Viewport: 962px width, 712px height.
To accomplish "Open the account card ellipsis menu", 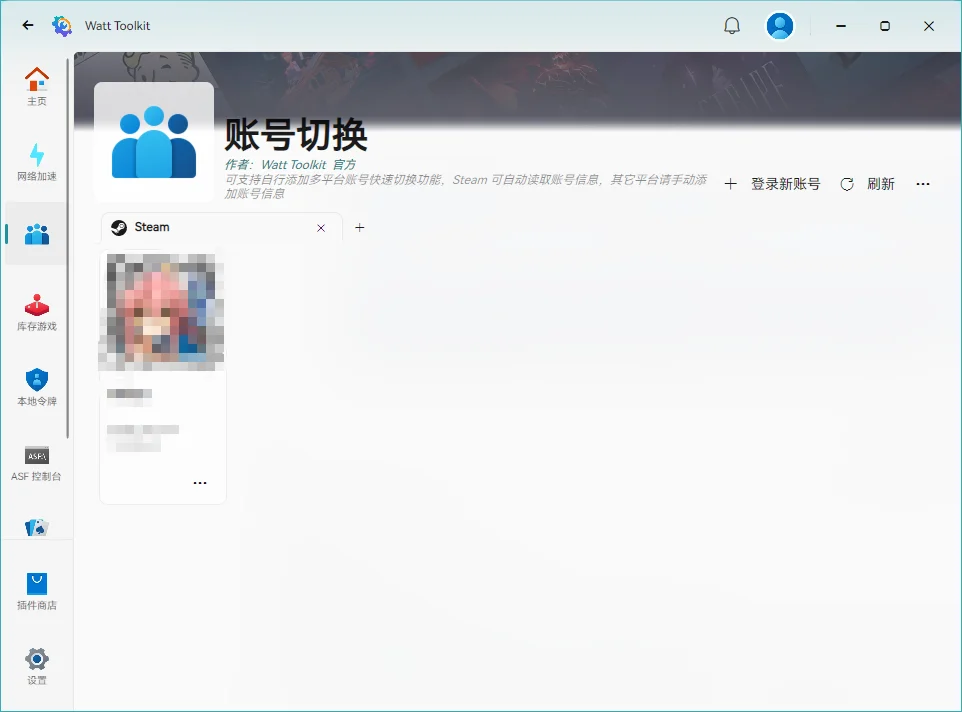I will [200, 483].
